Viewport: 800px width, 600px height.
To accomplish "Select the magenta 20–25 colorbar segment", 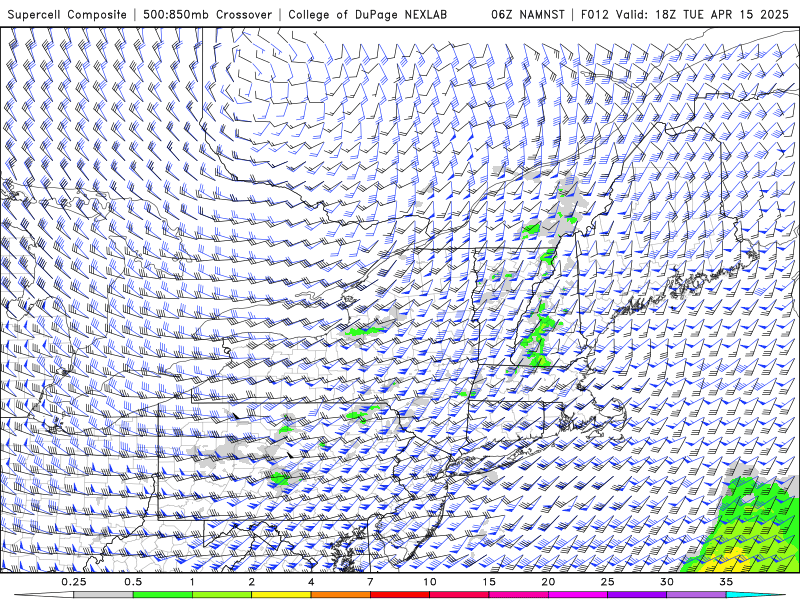I will click(578, 595).
